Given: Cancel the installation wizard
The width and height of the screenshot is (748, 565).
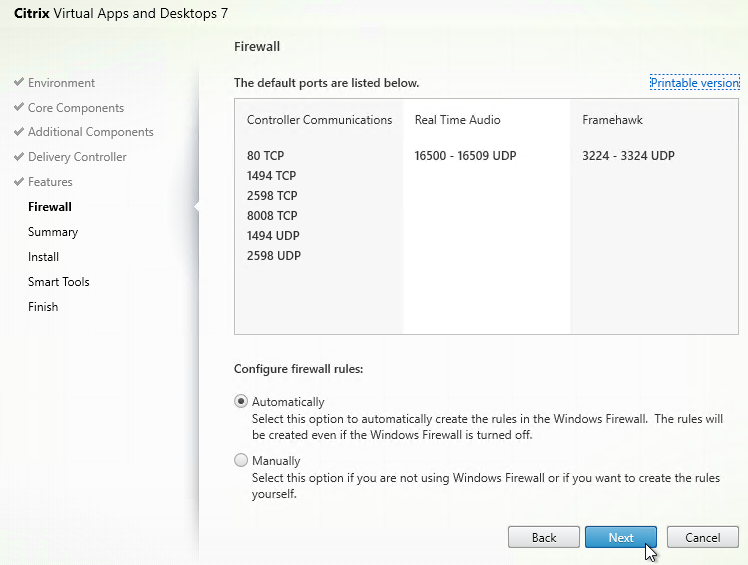Looking at the screenshot, I should click(x=702, y=537).
